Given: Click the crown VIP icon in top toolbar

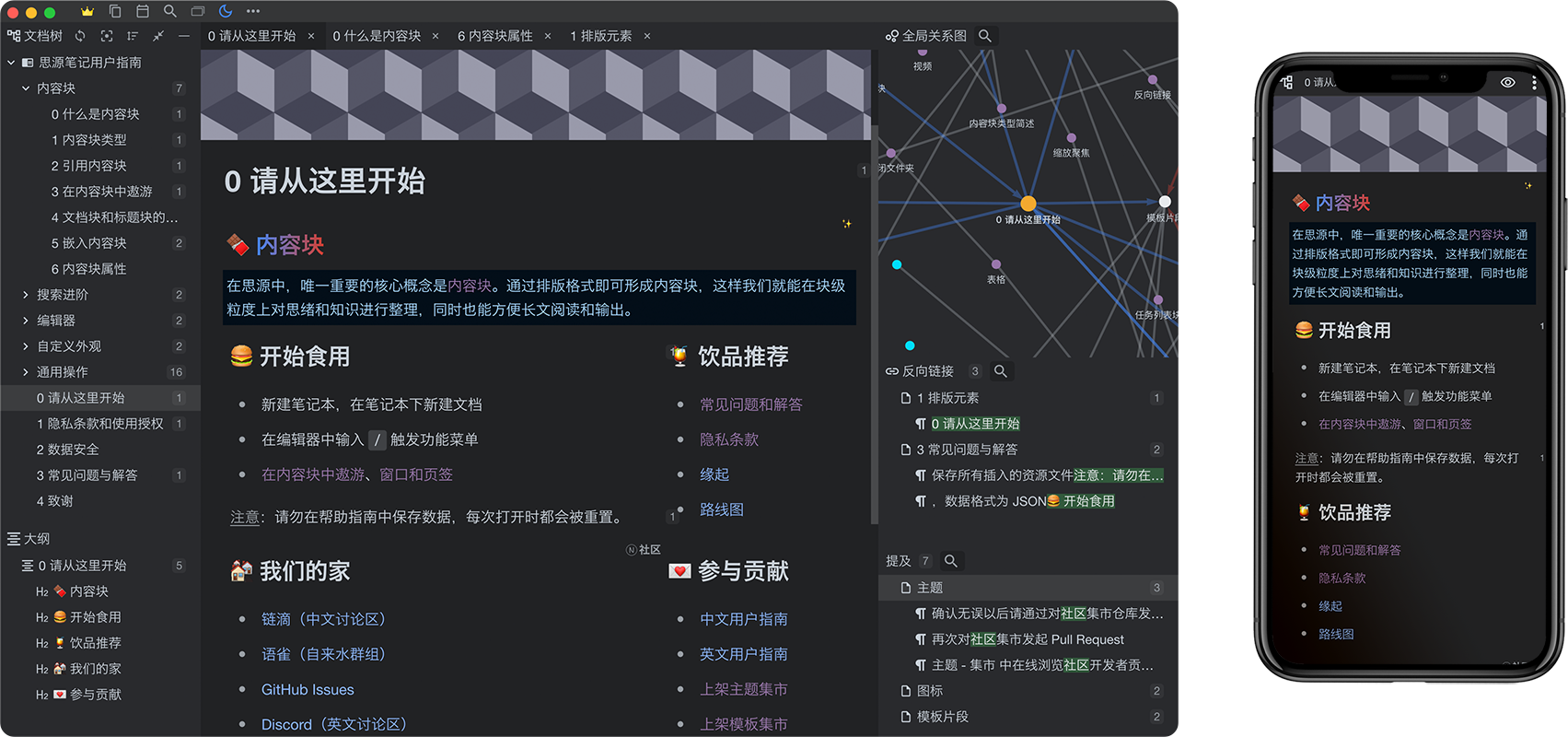Looking at the screenshot, I should click(87, 11).
